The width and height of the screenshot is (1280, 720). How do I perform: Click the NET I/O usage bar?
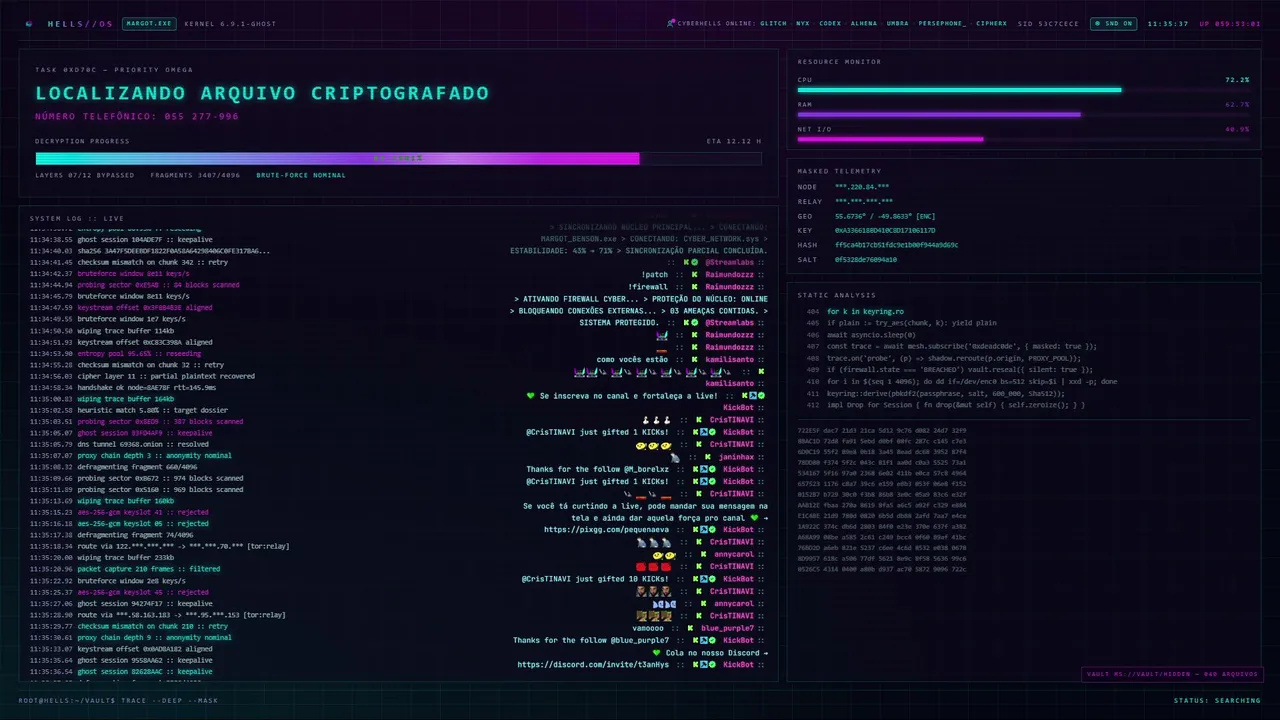1023,139
